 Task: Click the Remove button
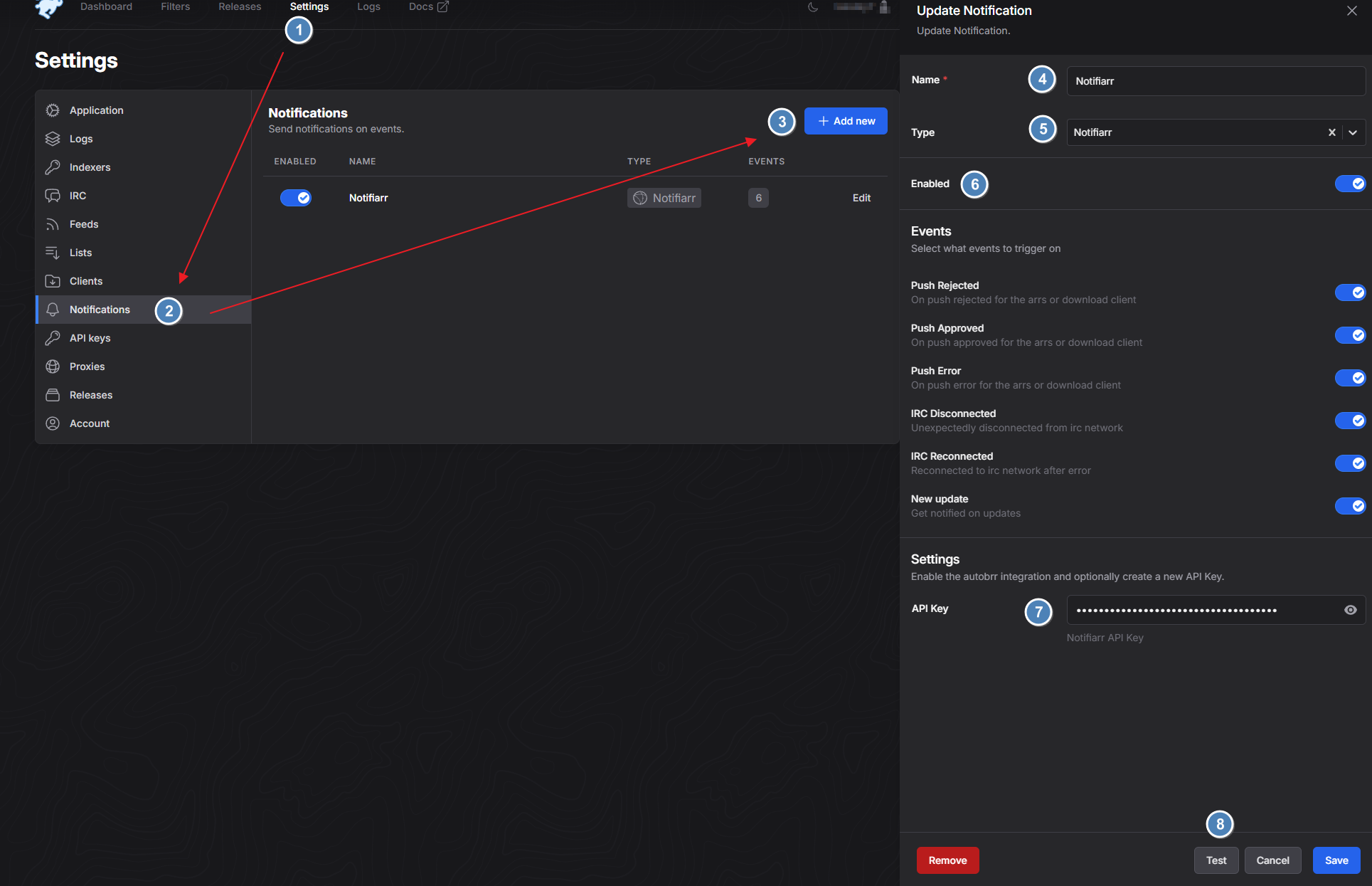point(947,860)
